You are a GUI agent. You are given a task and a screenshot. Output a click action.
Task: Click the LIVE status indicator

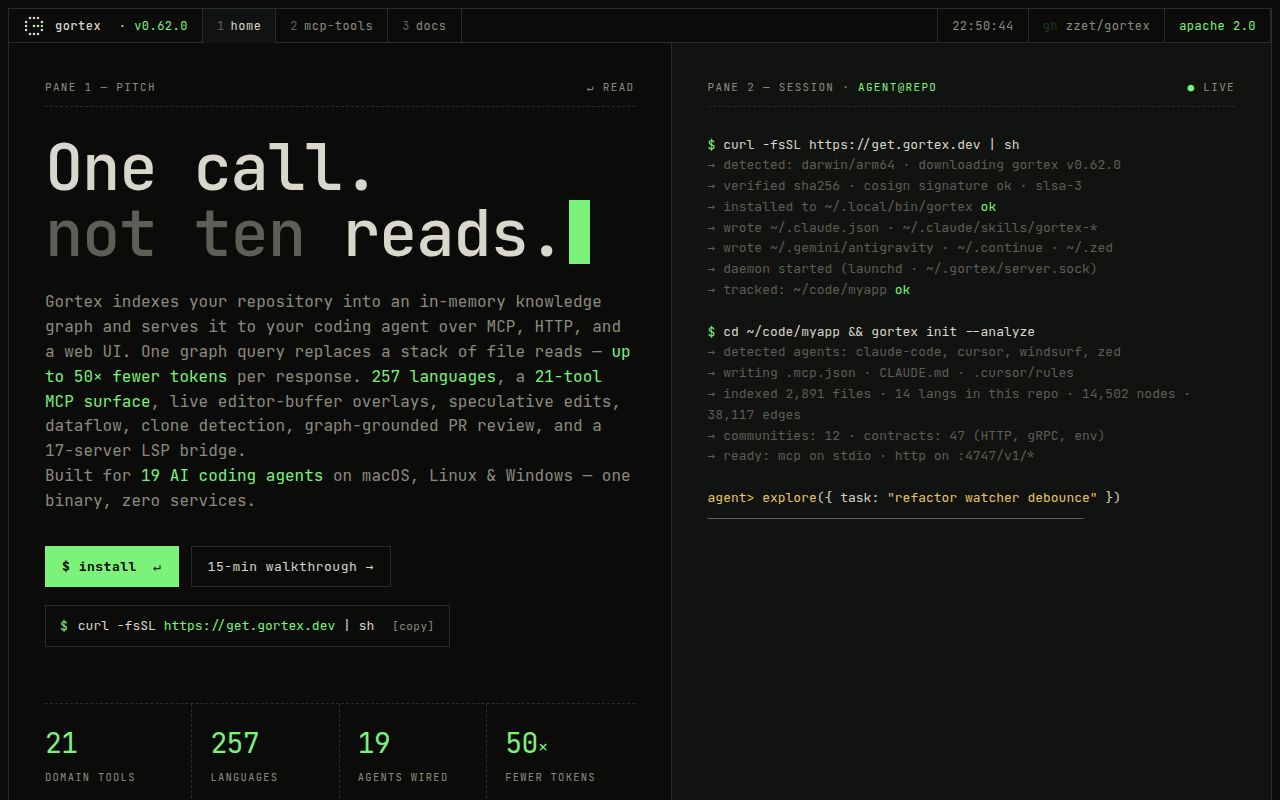pyautogui.click(x=1210, y=87)
